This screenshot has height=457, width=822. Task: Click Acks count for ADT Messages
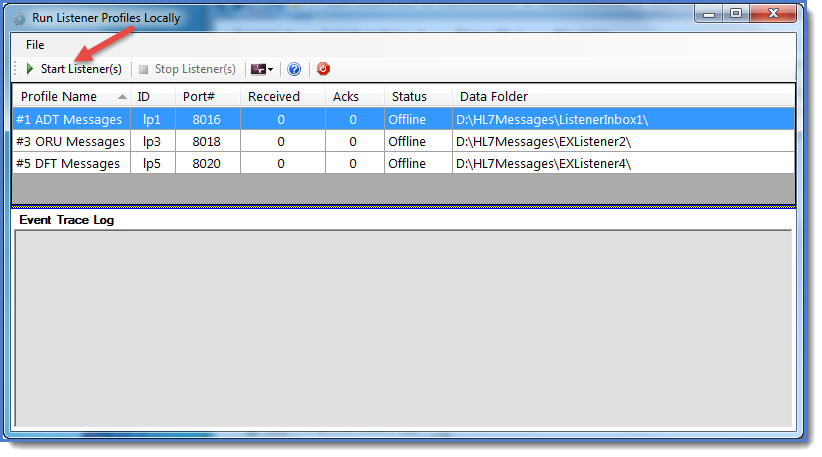353,119
